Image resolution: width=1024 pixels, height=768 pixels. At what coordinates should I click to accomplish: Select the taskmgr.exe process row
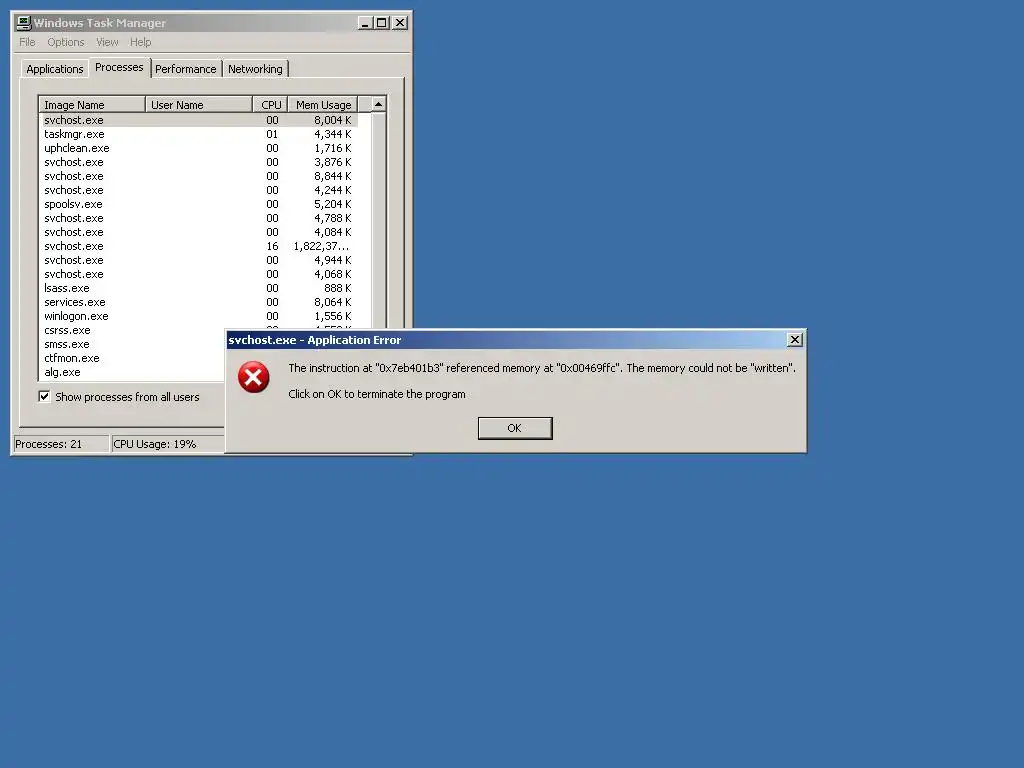click(200, 134)
